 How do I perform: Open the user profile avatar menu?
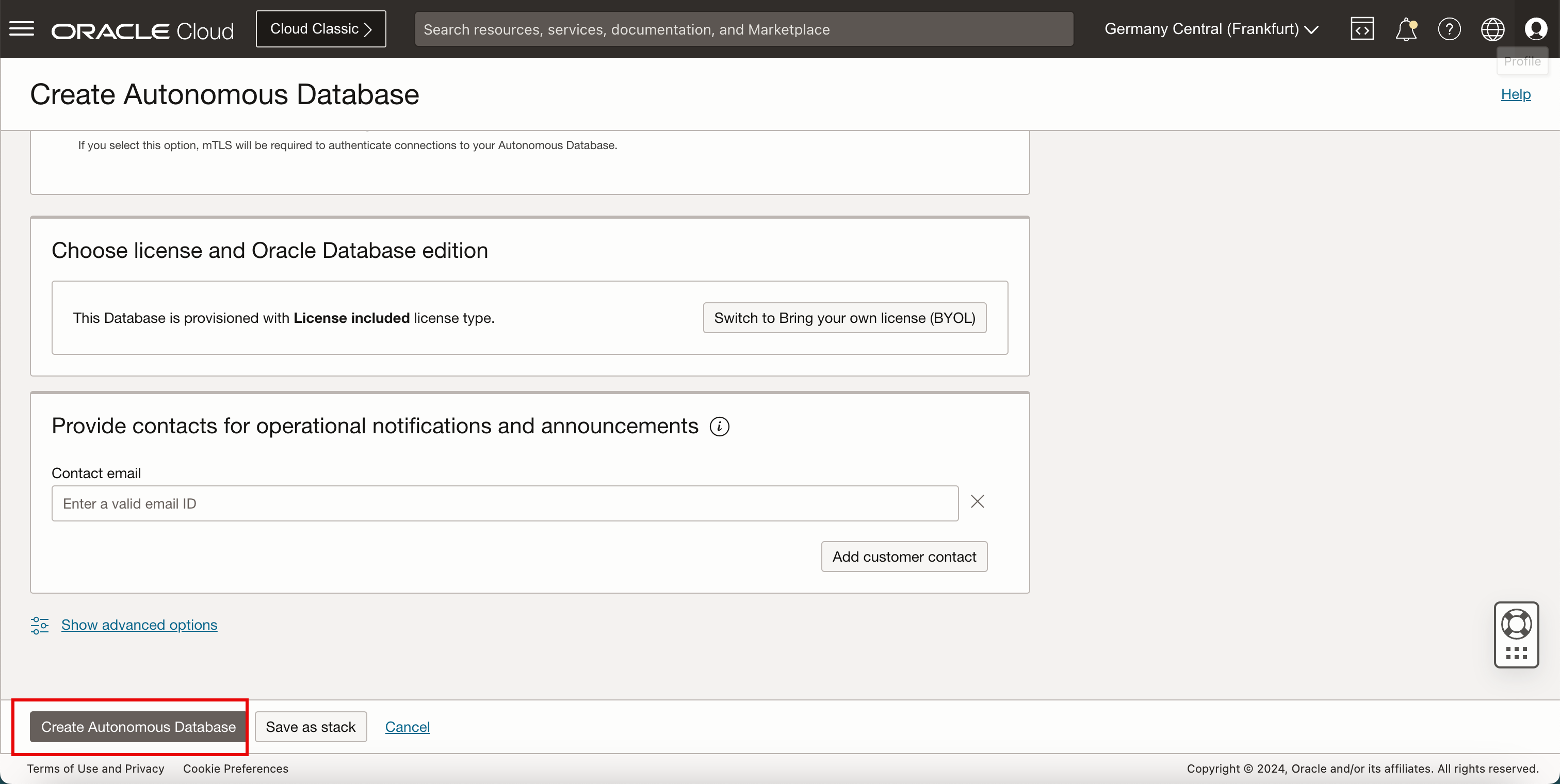(1536, 29)
